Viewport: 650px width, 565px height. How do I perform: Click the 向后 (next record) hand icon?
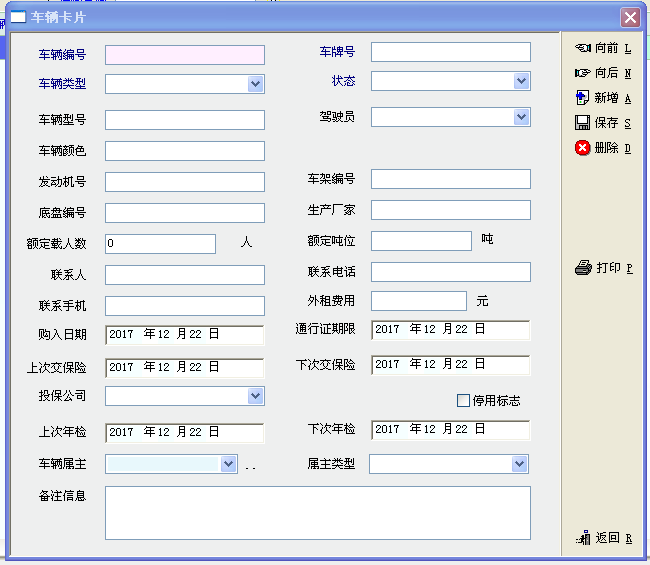coord(582,73)
